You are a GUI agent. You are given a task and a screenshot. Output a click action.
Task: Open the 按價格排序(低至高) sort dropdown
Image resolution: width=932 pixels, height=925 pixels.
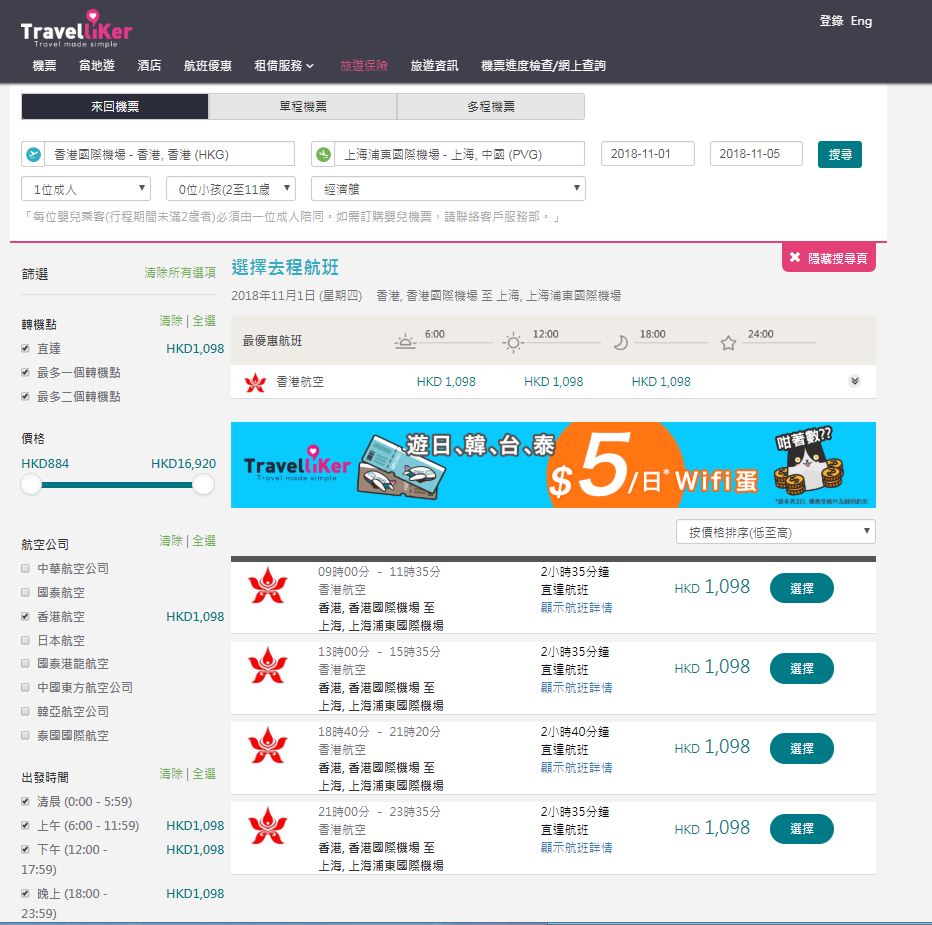(x=776, y=532)
